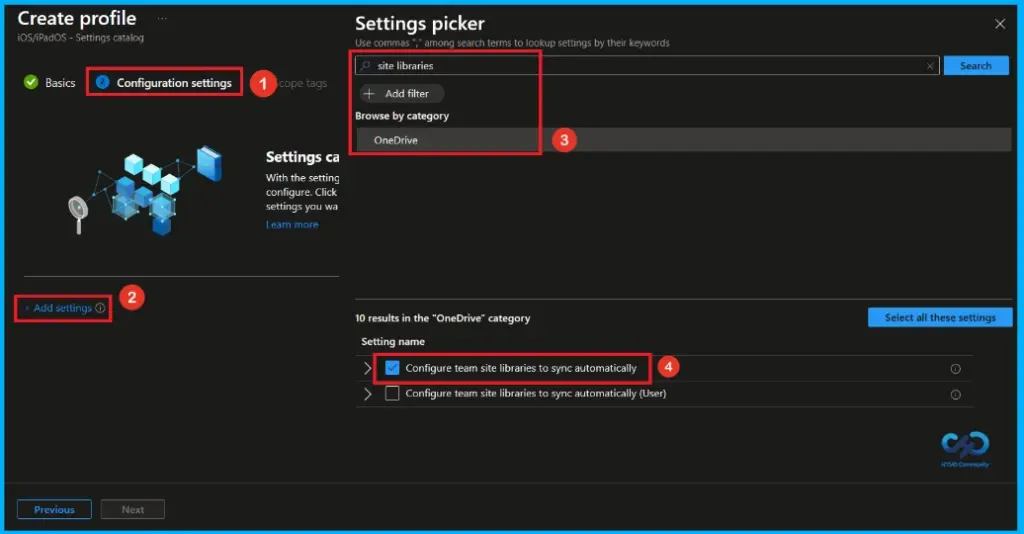Click the Add settings link
The image size is (1024, 534).
pos(62,308)
